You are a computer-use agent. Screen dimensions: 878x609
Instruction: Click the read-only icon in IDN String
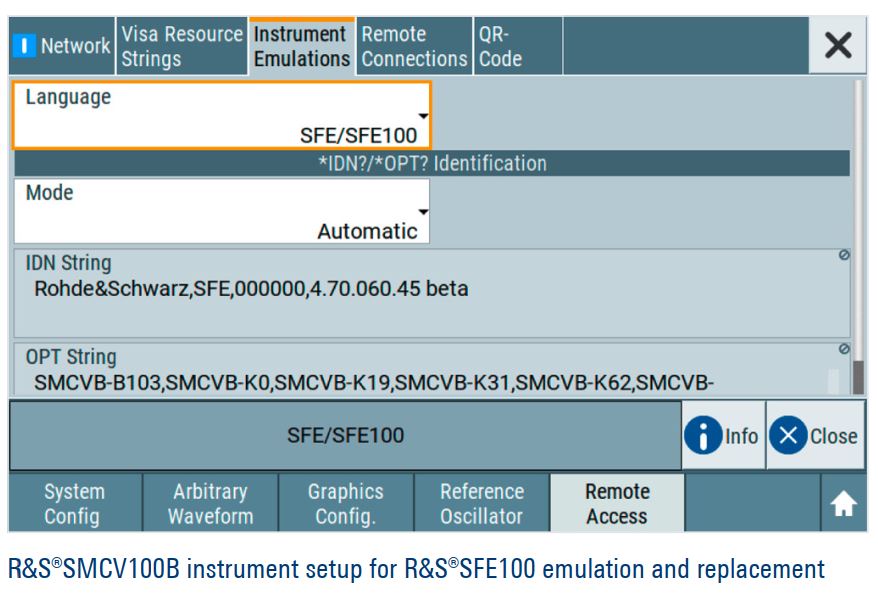click(x=844, y=255)
